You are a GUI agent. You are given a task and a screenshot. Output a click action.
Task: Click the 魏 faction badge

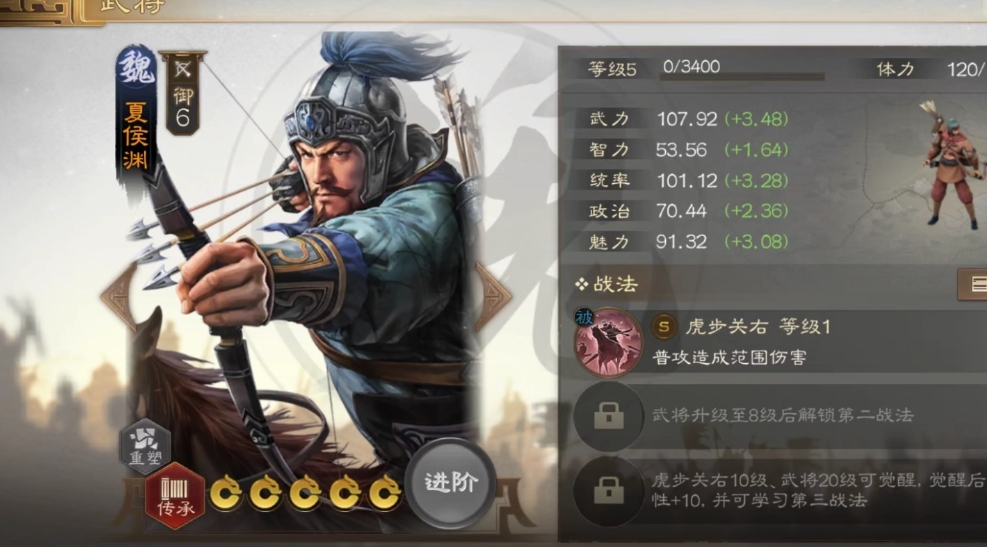(136, 69)
